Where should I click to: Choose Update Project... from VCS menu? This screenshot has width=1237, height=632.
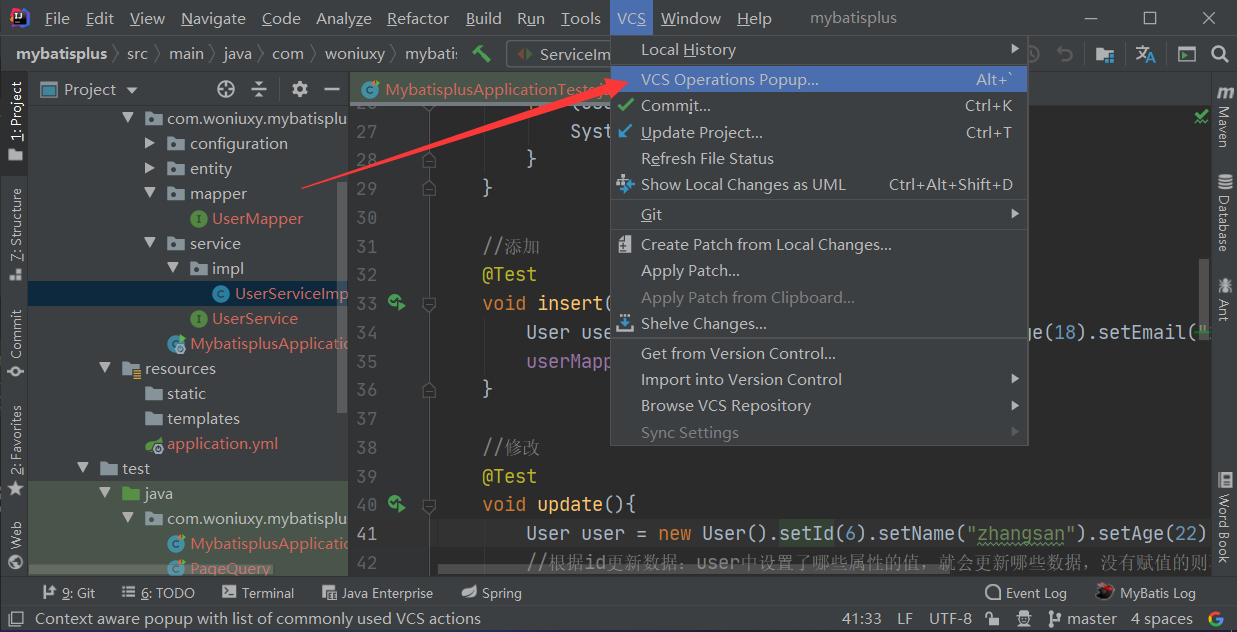pos(819,132)
